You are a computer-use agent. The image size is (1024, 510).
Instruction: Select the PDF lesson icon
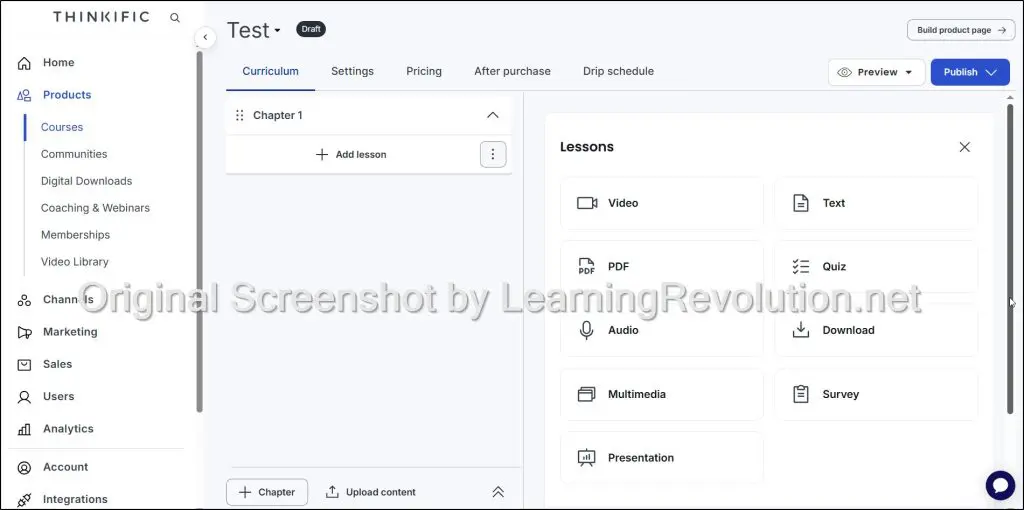pyautogui.click(x=586, y=266)
